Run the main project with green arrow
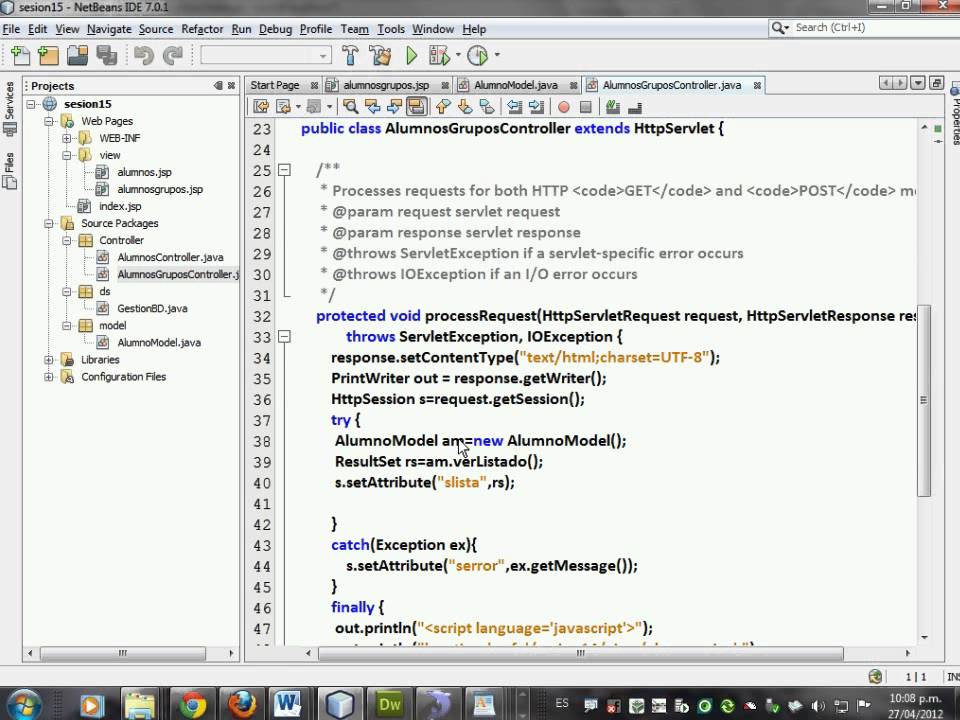This screenshot has height=720, width=960. pyautogui.click(x=411, y=56)
